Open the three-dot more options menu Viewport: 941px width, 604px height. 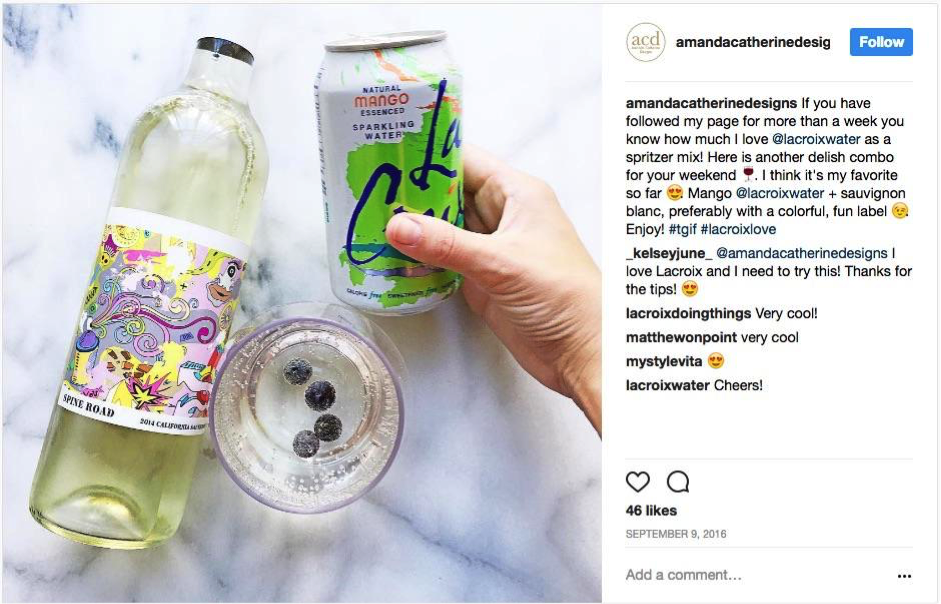click(904, 576)
